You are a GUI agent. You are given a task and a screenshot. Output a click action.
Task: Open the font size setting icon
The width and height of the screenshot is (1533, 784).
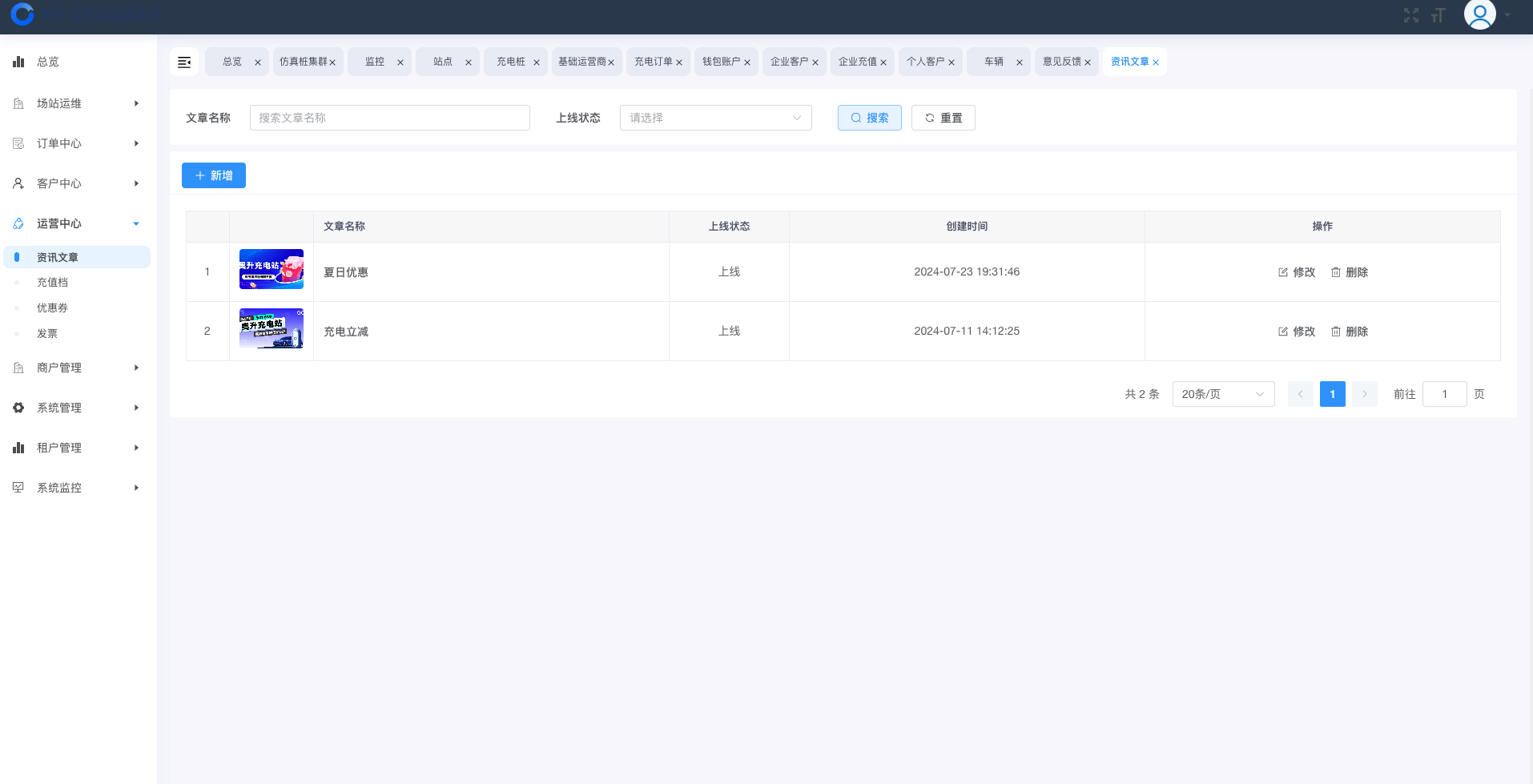coord(1438,15)
